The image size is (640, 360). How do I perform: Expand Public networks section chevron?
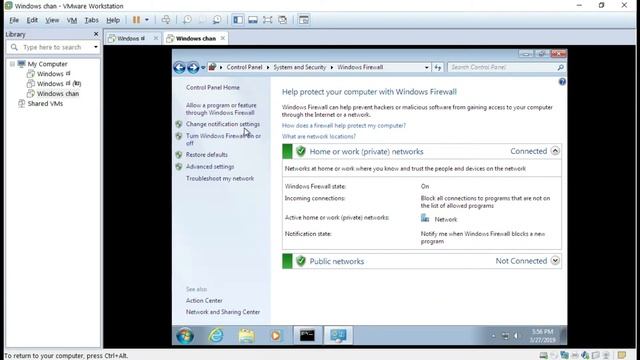[x=555, y=260]
